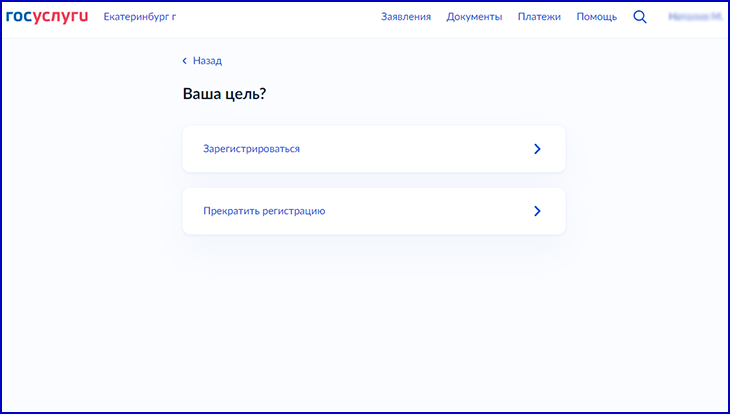
Task: Go to the Документы section
Action: (x=474, y=17)
